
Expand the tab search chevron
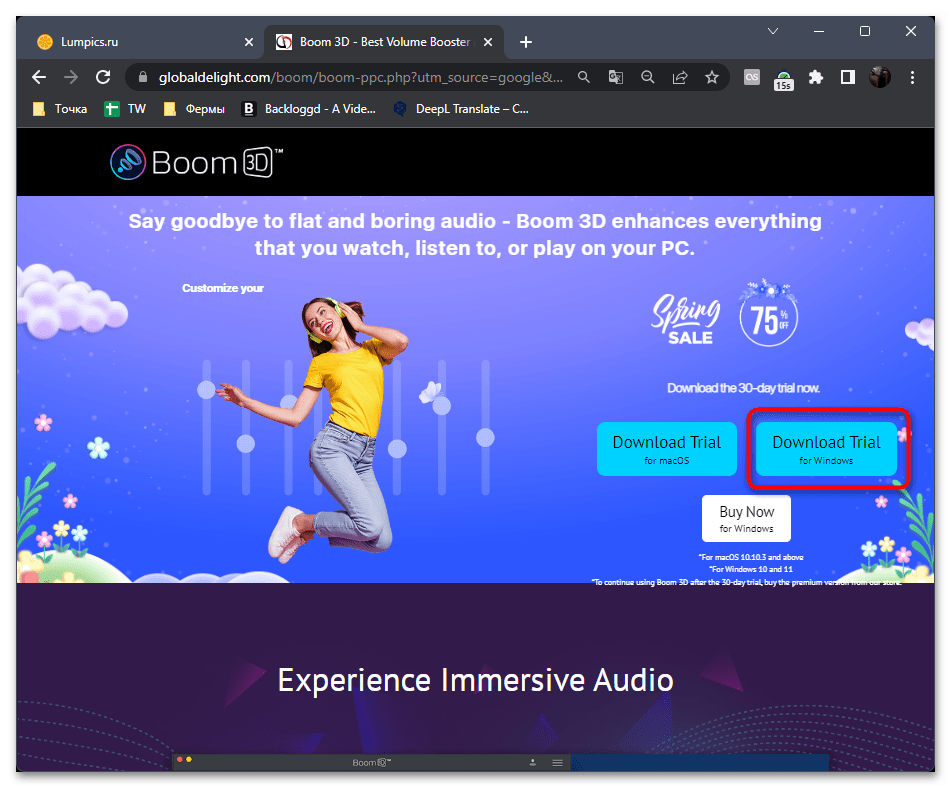[x=773, y=31]
